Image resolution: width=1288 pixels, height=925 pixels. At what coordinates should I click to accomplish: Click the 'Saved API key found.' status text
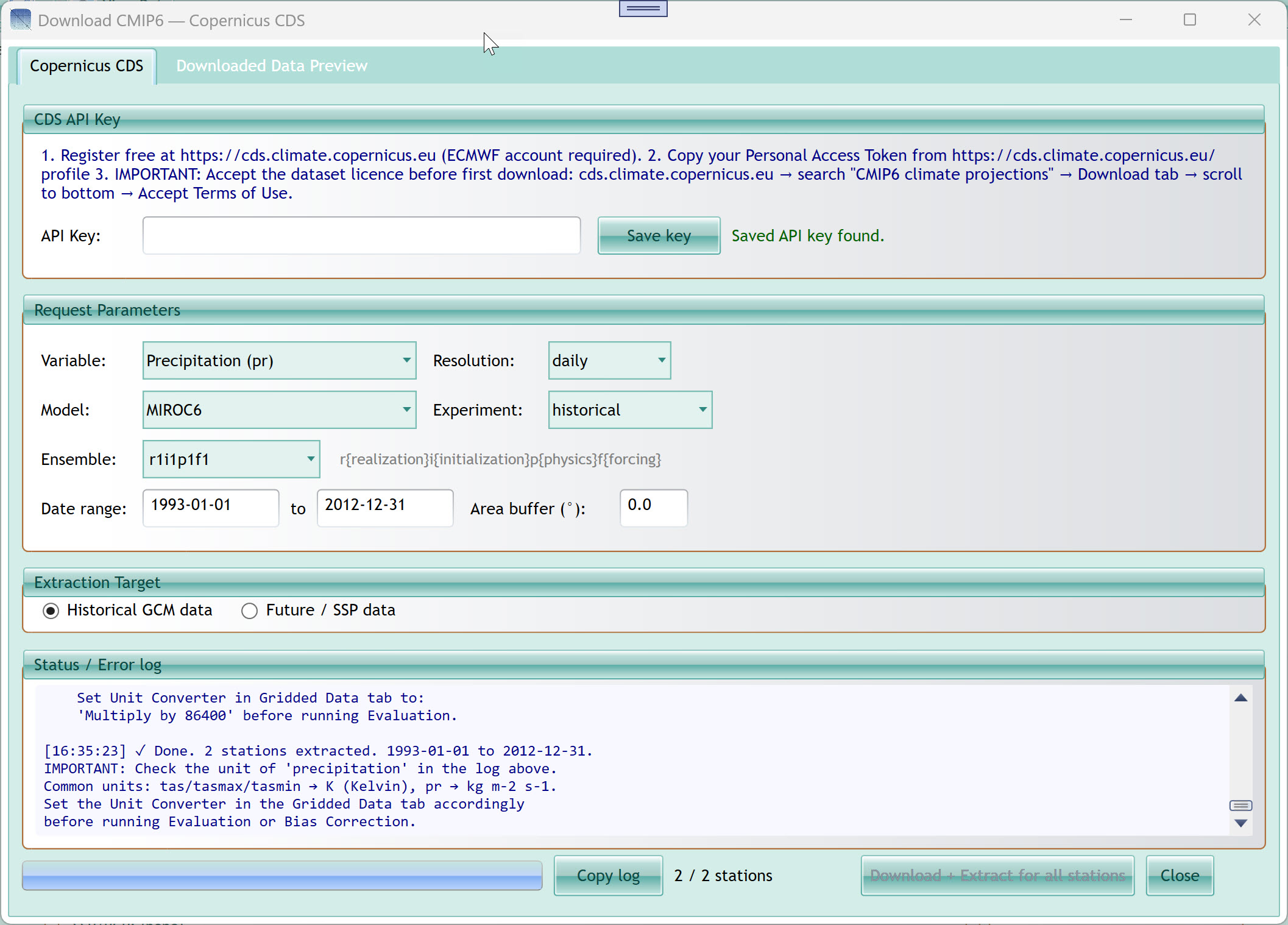(808, 236)
